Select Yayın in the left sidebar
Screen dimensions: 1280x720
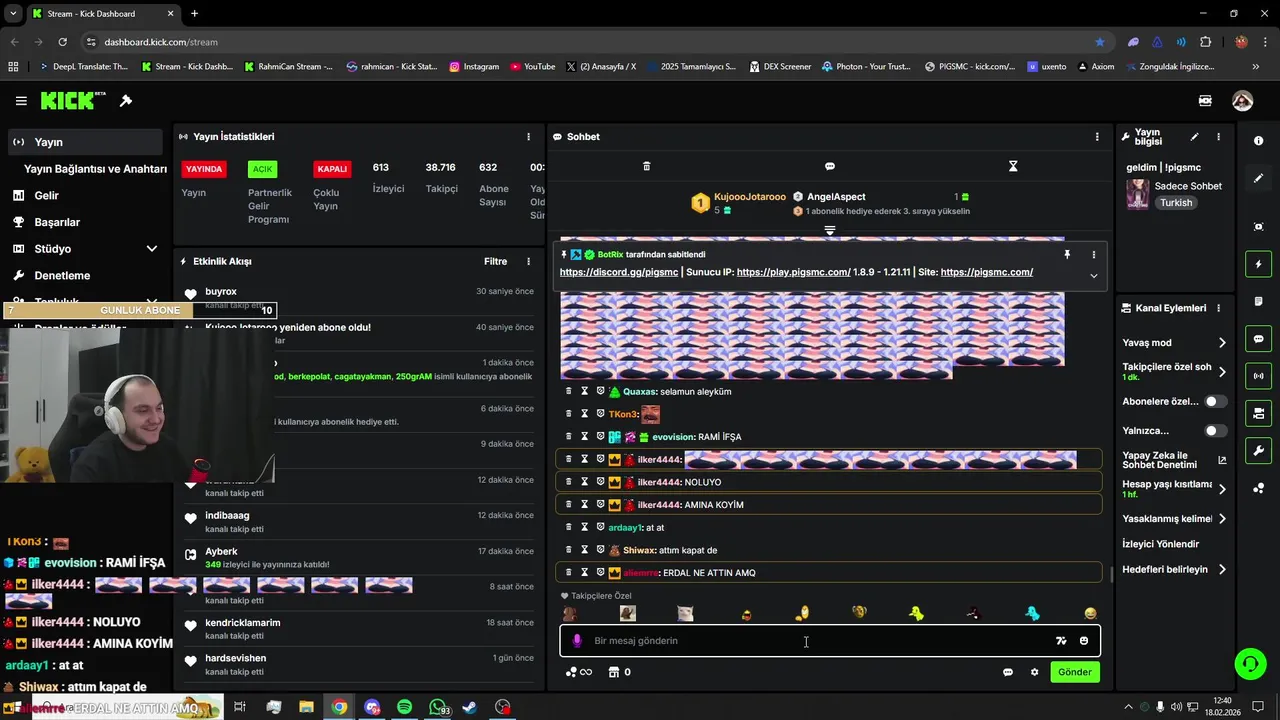point(85,142)
